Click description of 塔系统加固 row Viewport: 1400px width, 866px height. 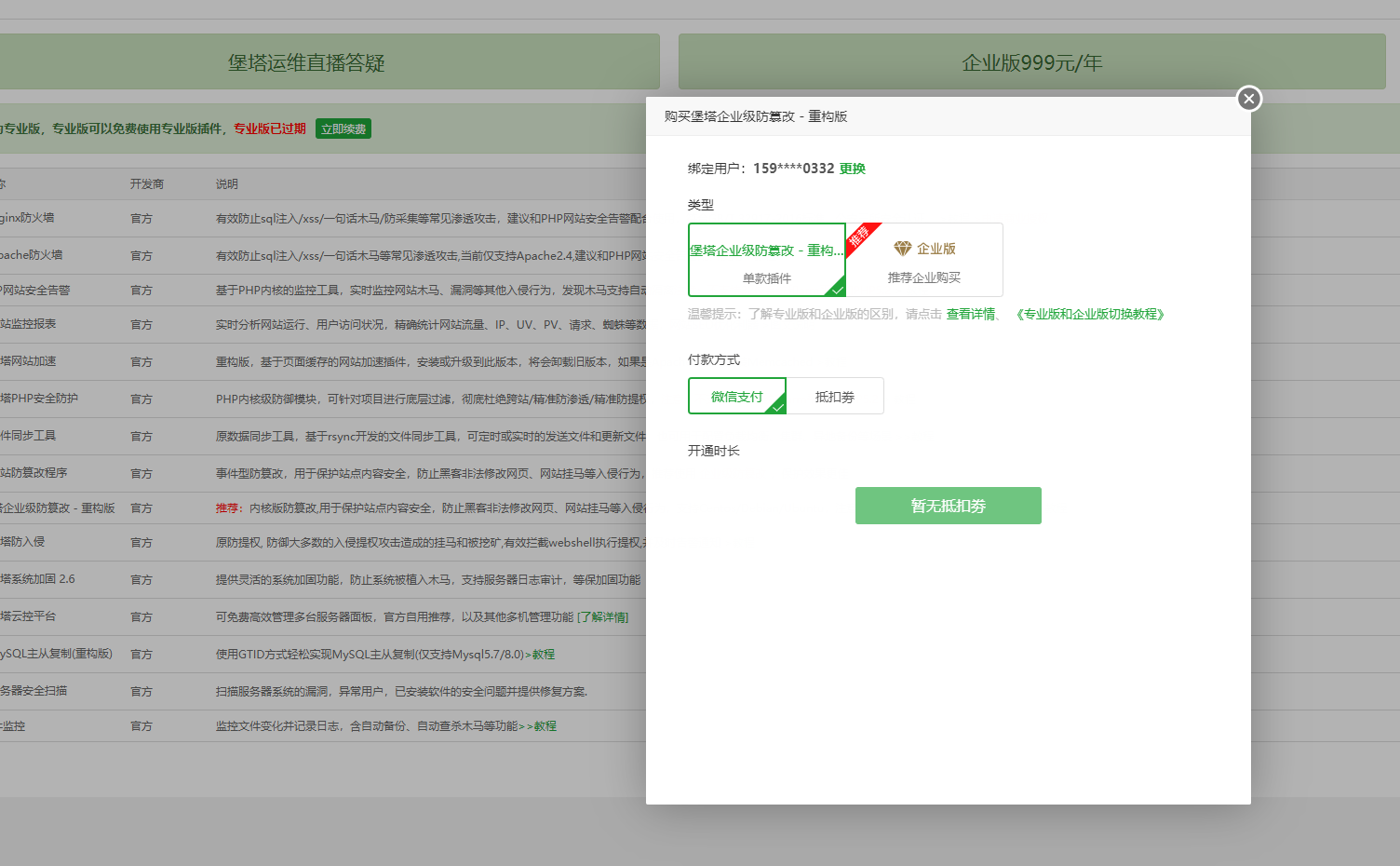428,579
